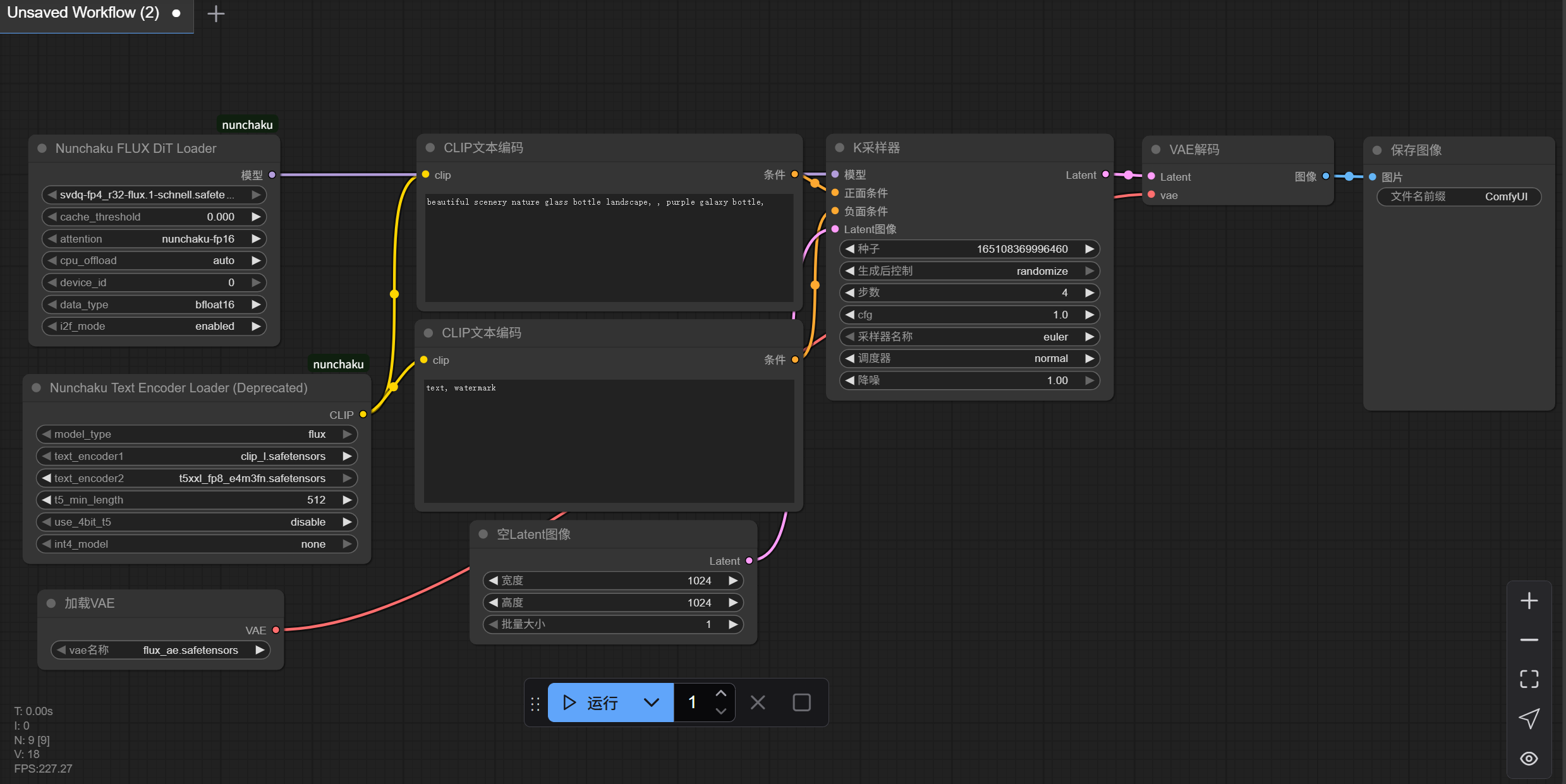Screen dimensions: 1566x784
Task: Open the 采样器名称 euler selector
Action: (969, 337)
